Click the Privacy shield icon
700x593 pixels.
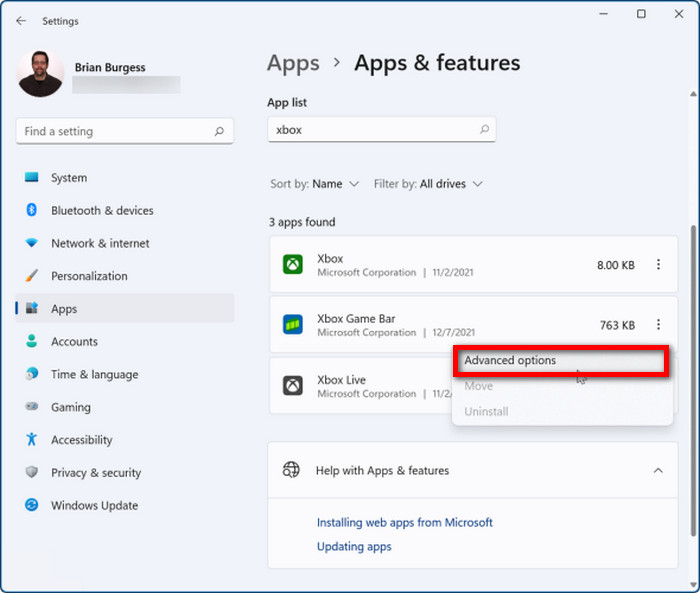(x=32, y=472)
